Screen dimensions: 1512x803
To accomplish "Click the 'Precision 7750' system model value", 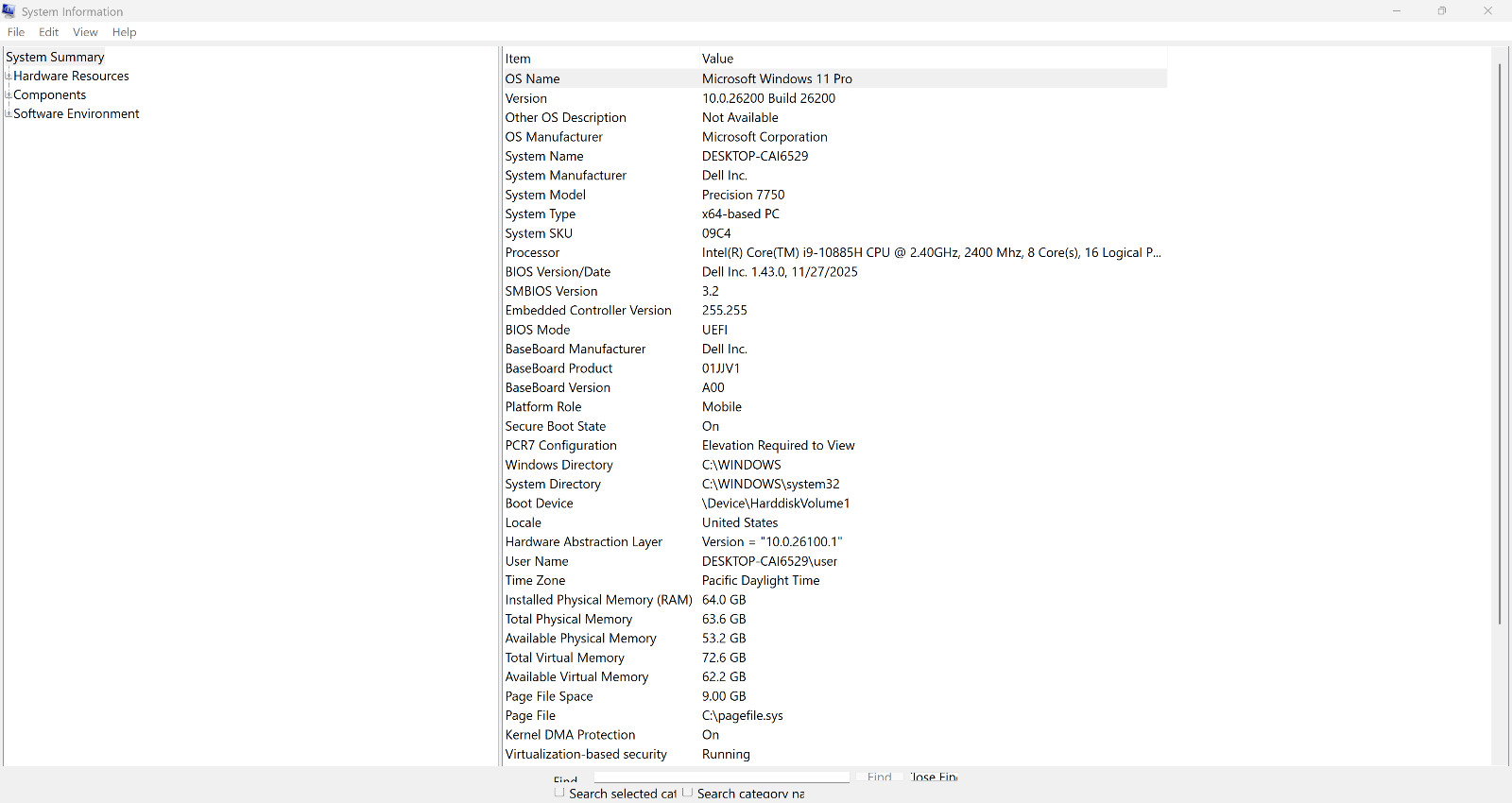I will coord(743,195).
